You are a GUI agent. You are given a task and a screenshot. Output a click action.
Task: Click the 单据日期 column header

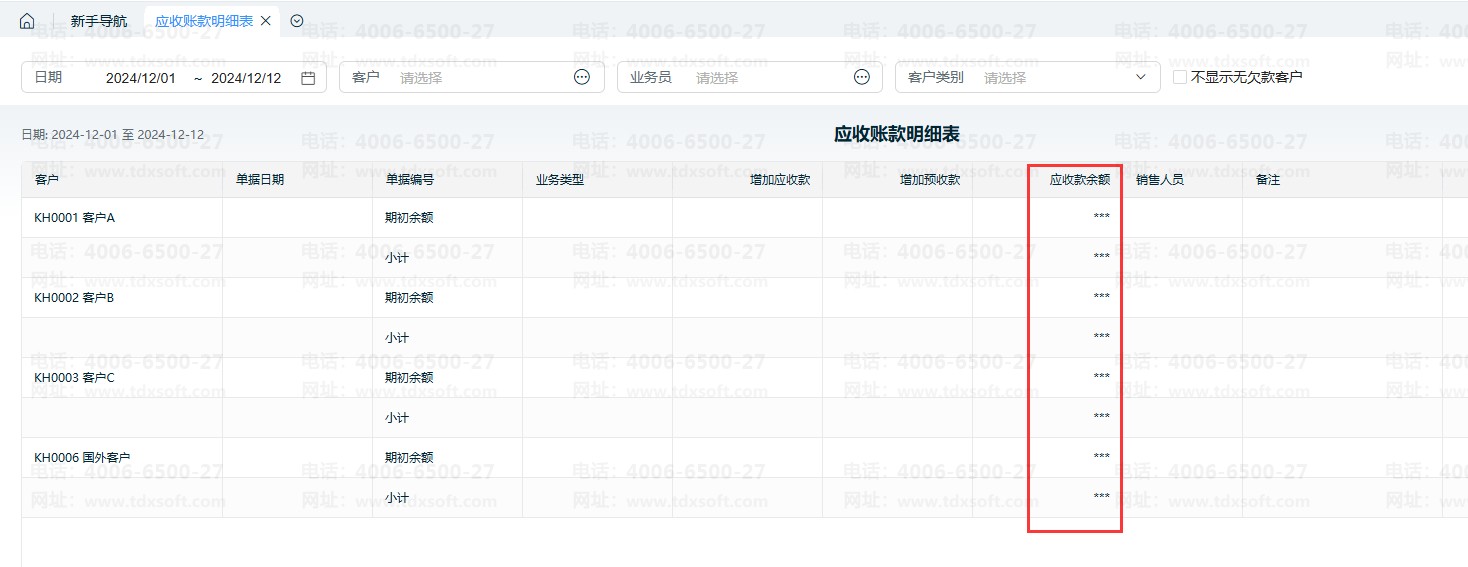click(260, 180)
